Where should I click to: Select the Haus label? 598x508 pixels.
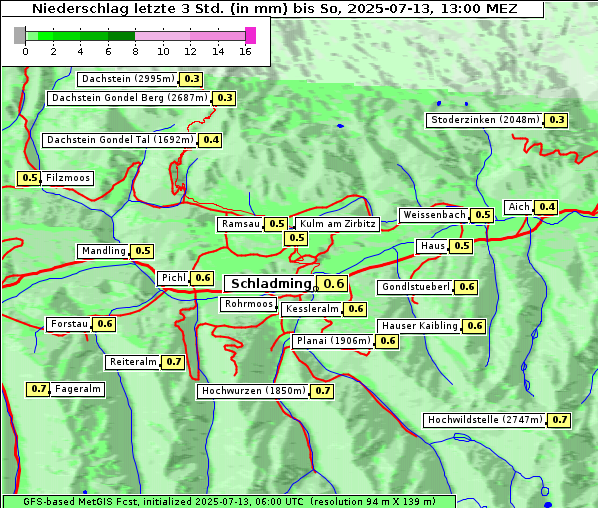click(x=432, y=246)
